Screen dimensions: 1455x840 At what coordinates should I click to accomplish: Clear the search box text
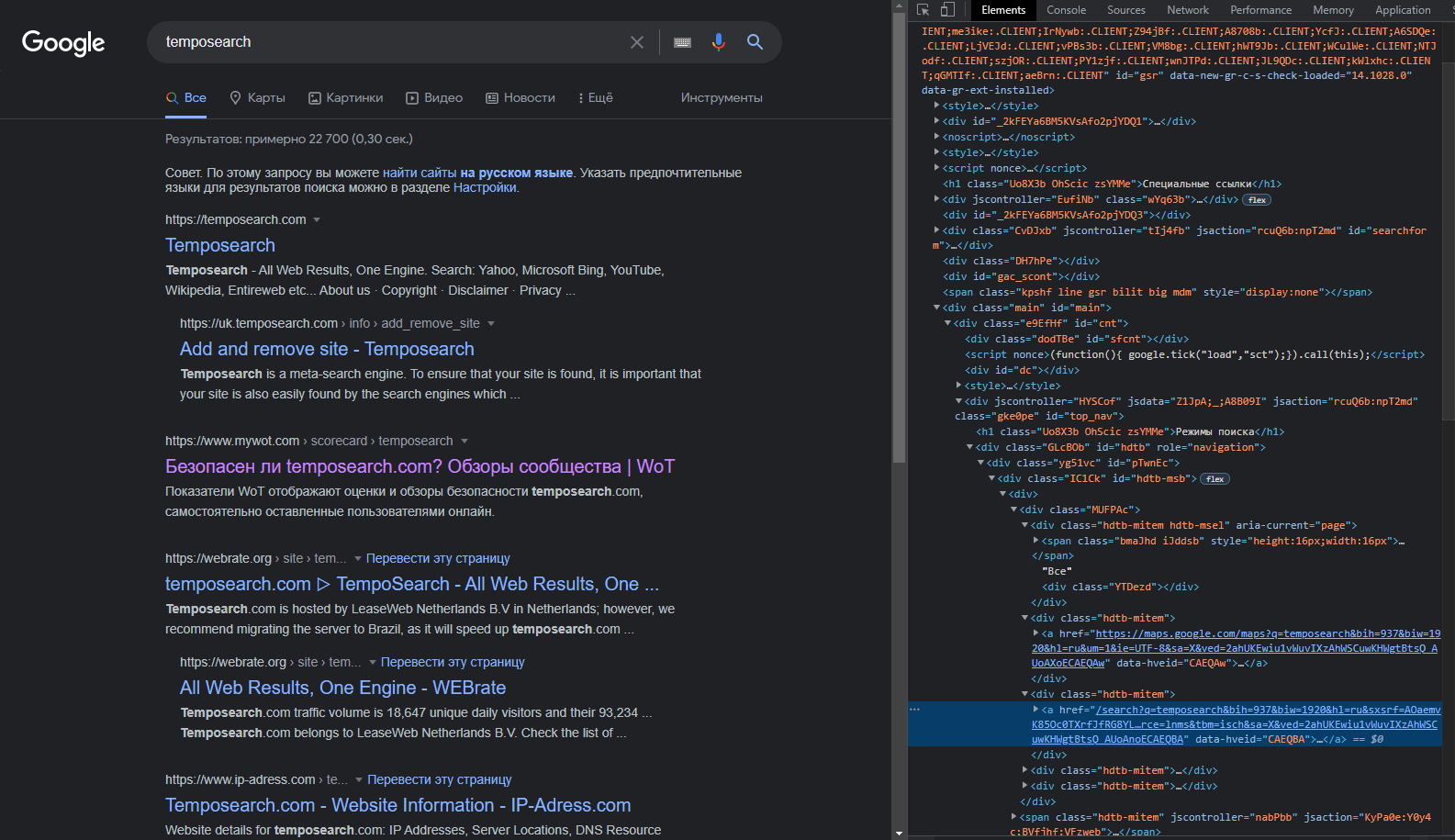point(637,42)
